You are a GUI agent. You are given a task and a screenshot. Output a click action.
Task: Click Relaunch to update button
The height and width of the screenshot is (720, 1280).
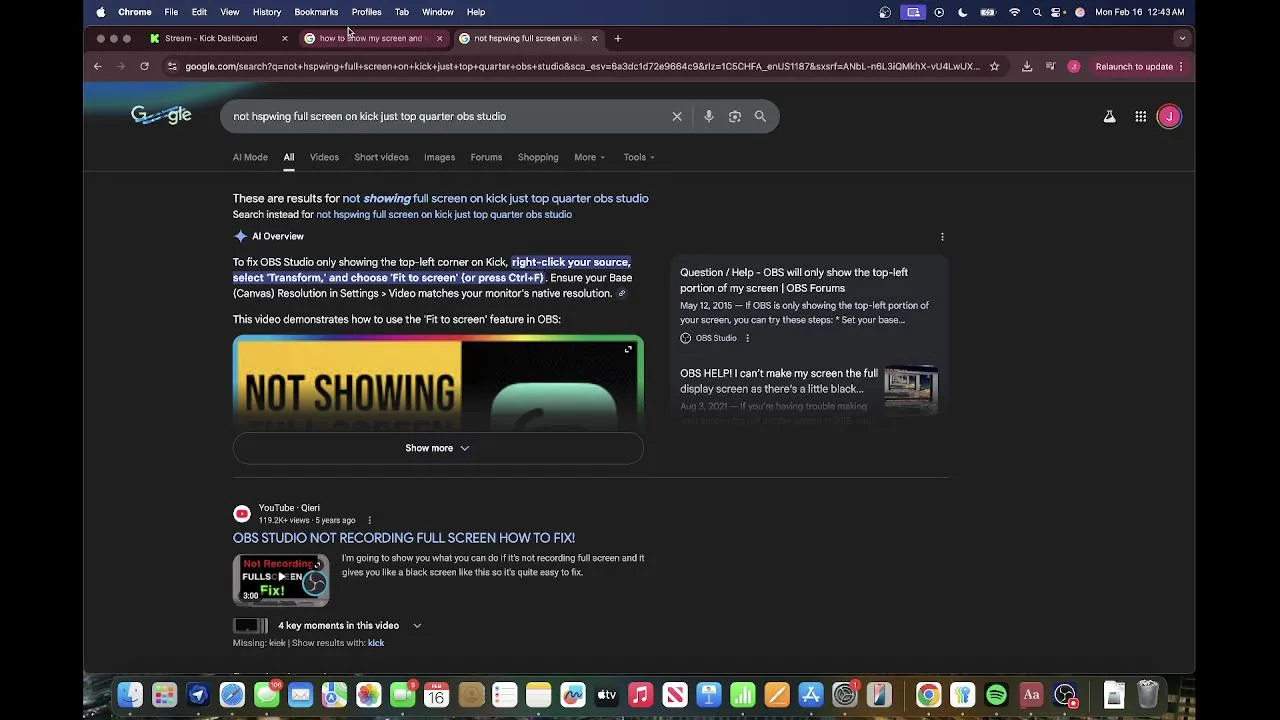click(1134, 66)
